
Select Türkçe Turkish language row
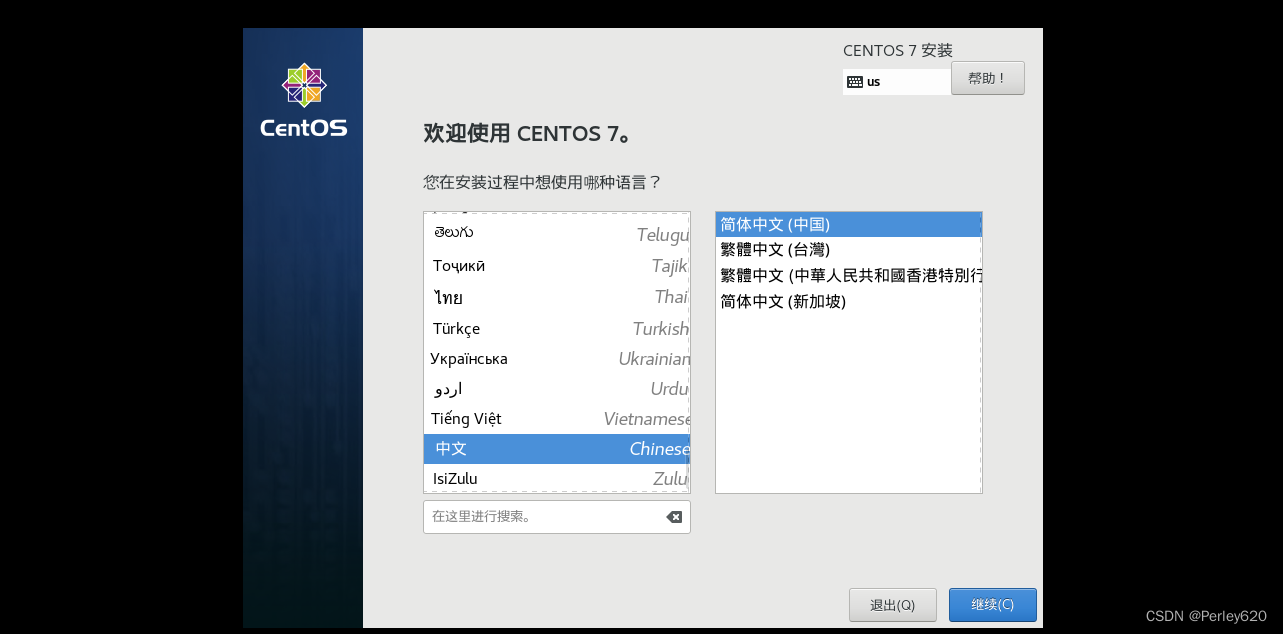(556, 328)
